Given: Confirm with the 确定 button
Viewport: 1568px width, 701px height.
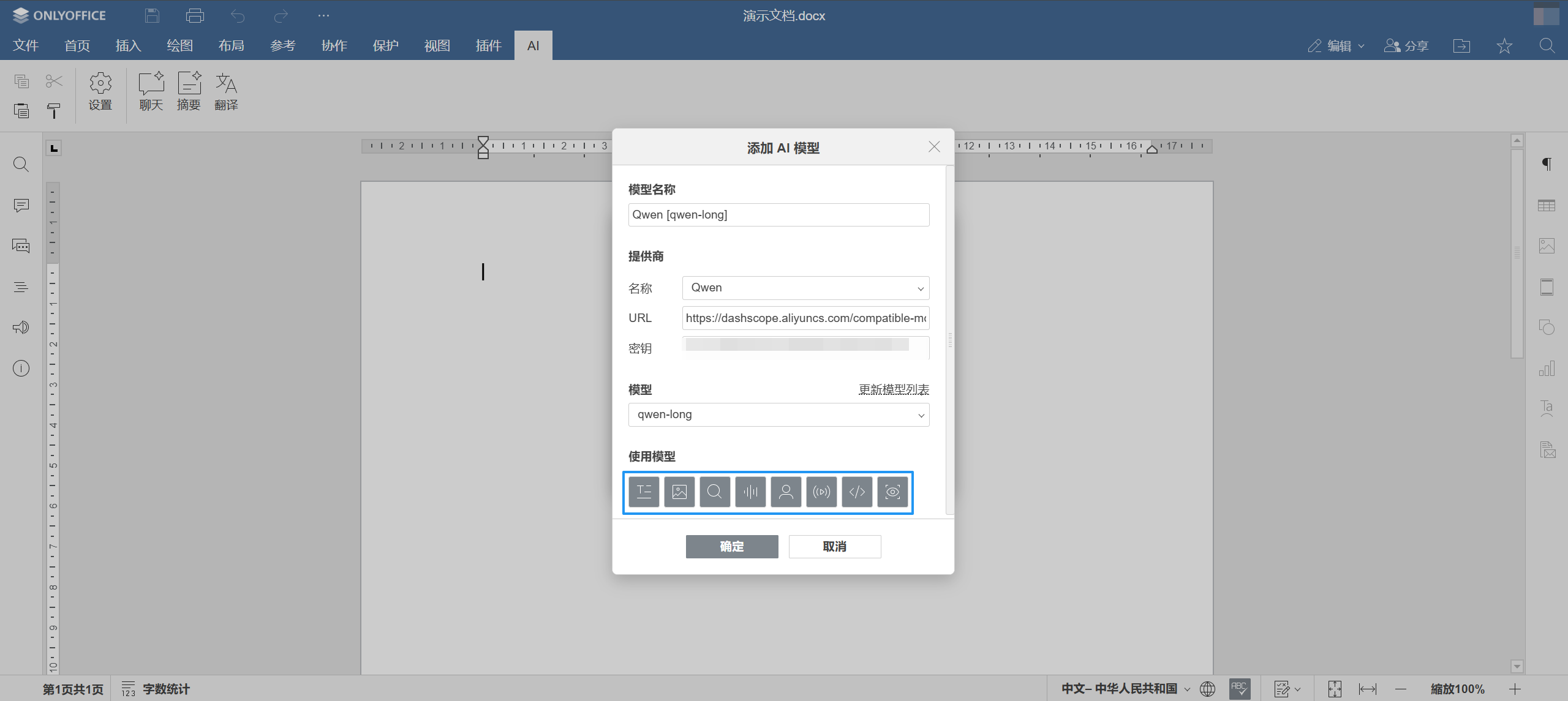Looking at the screenshot, I should pos(732,546).
